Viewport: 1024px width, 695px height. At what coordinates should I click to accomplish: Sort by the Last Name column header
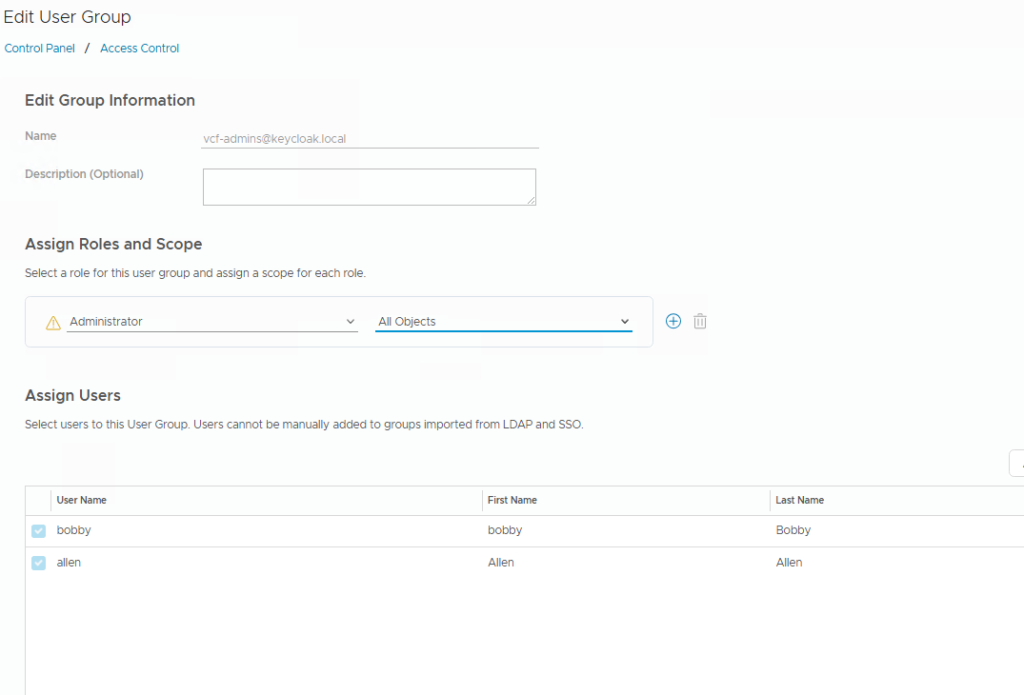click(x=800, y=500)
